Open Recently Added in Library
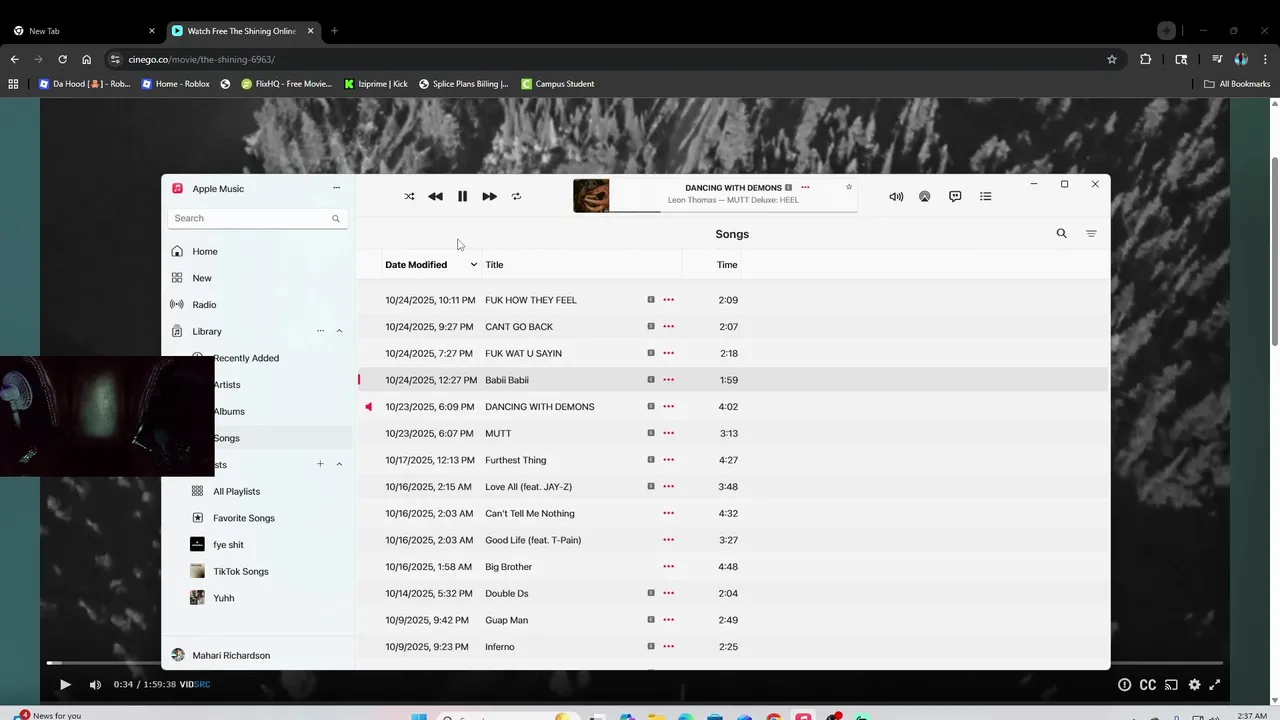 tap(246, 358)
